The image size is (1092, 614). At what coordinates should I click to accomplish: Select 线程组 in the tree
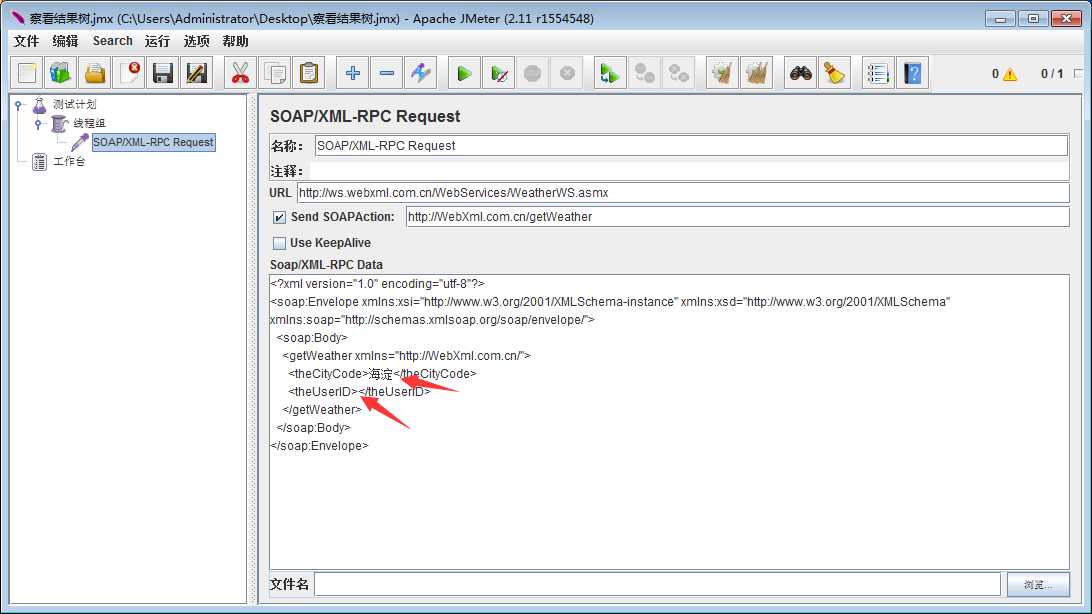89,123
